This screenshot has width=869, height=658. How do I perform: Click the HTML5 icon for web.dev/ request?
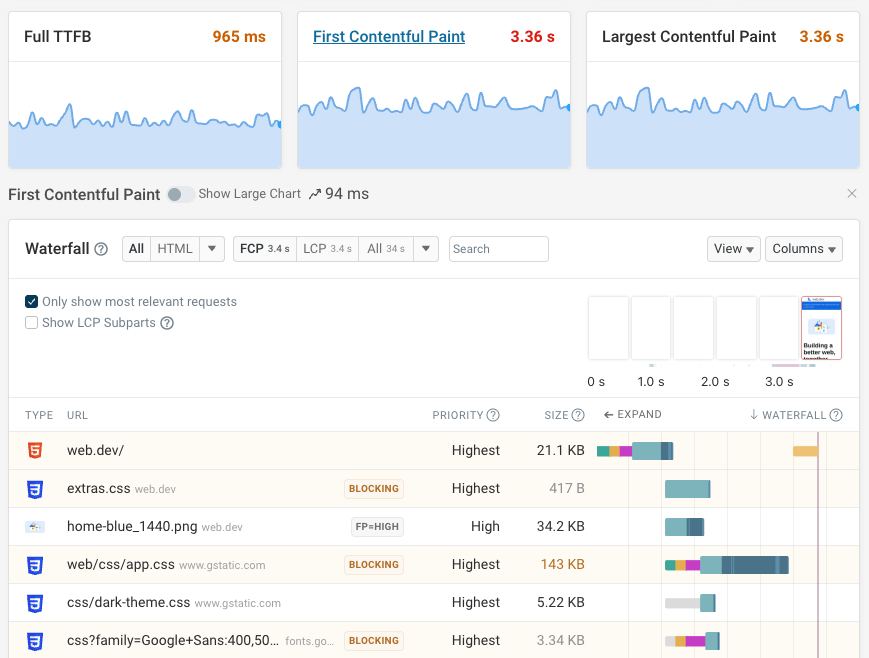[x=35, y=451]
